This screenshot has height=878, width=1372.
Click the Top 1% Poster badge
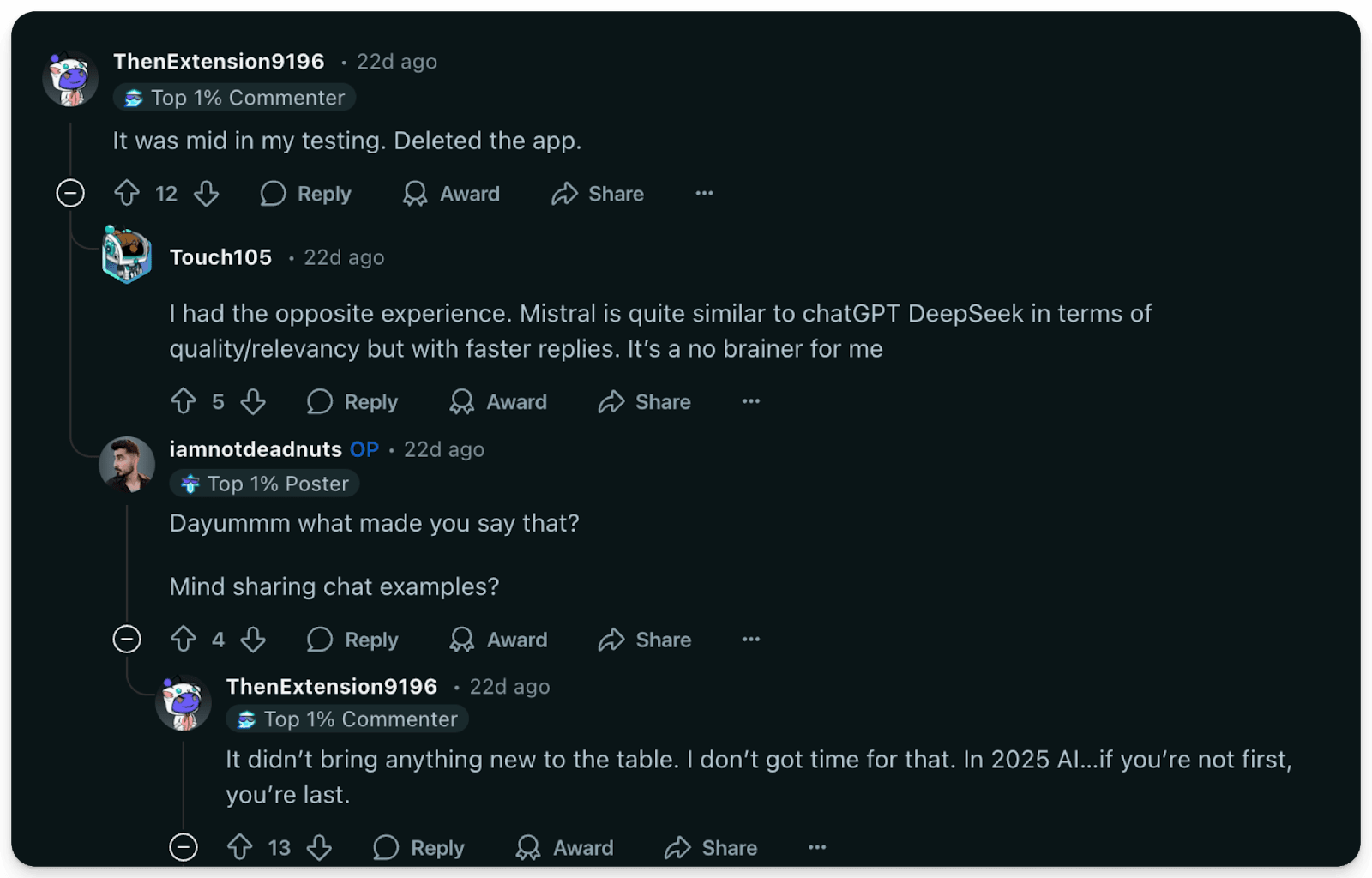(263, 484)
